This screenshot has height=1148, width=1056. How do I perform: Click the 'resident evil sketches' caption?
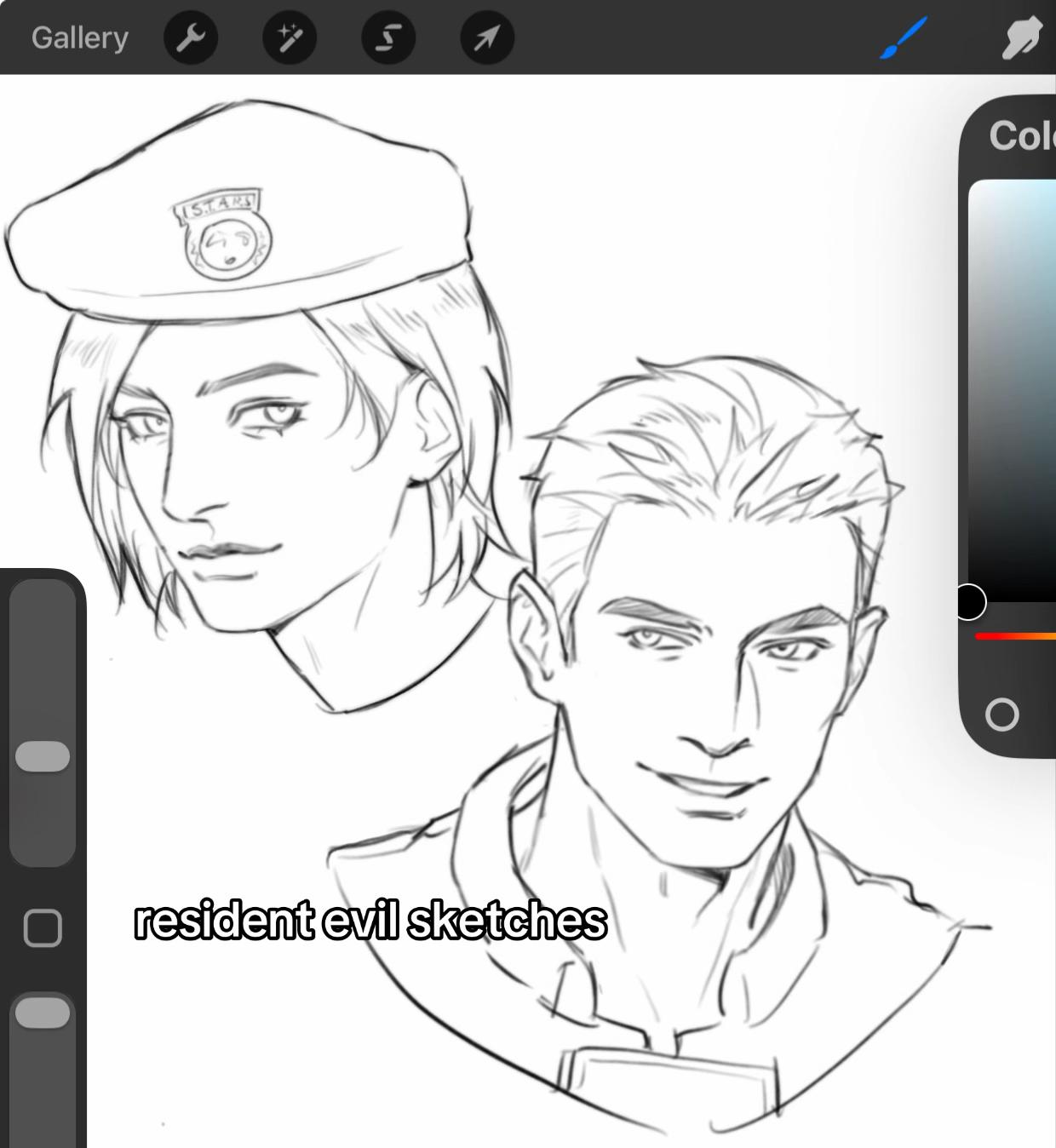(x=370, y=921)
